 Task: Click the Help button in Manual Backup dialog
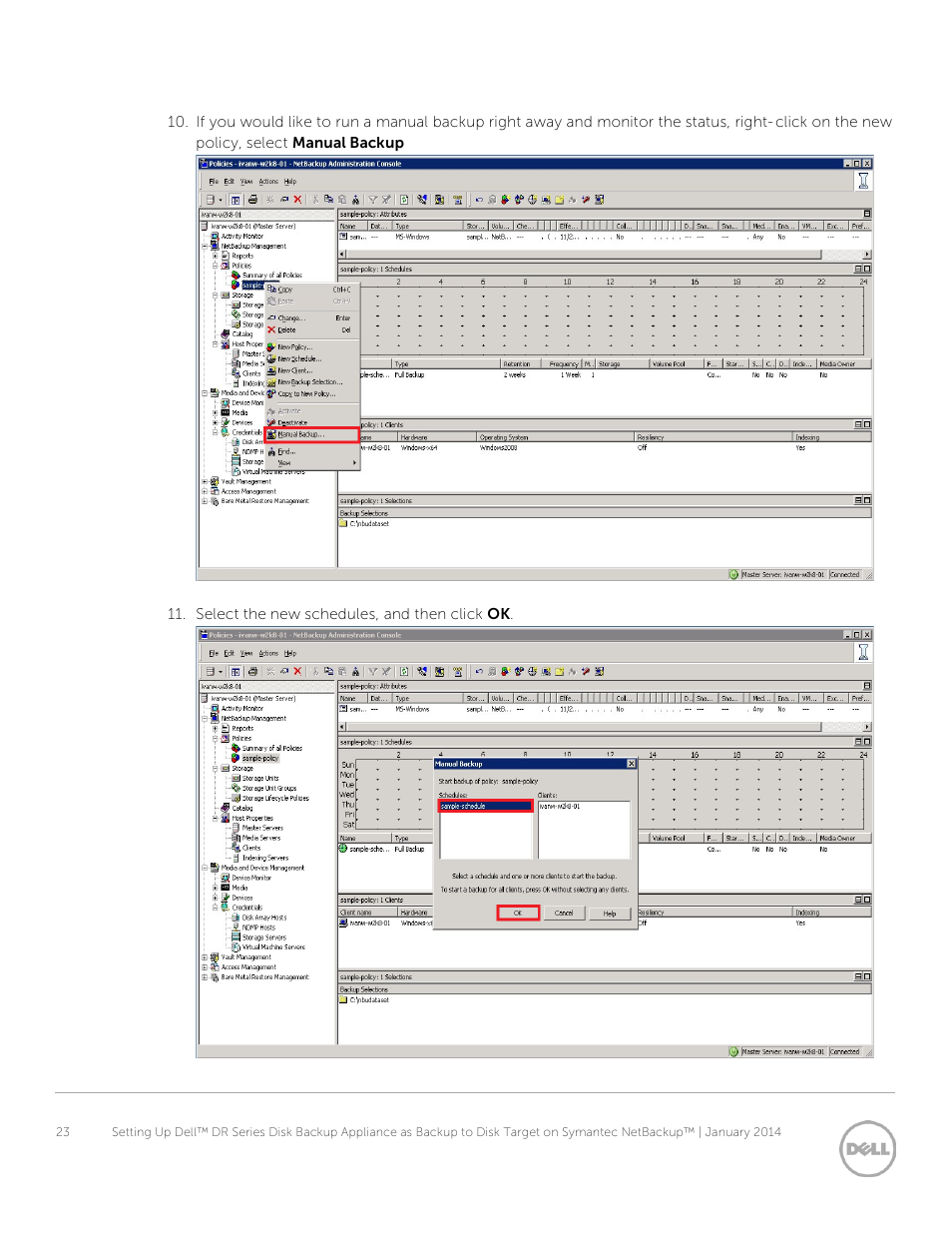point(610,913)
